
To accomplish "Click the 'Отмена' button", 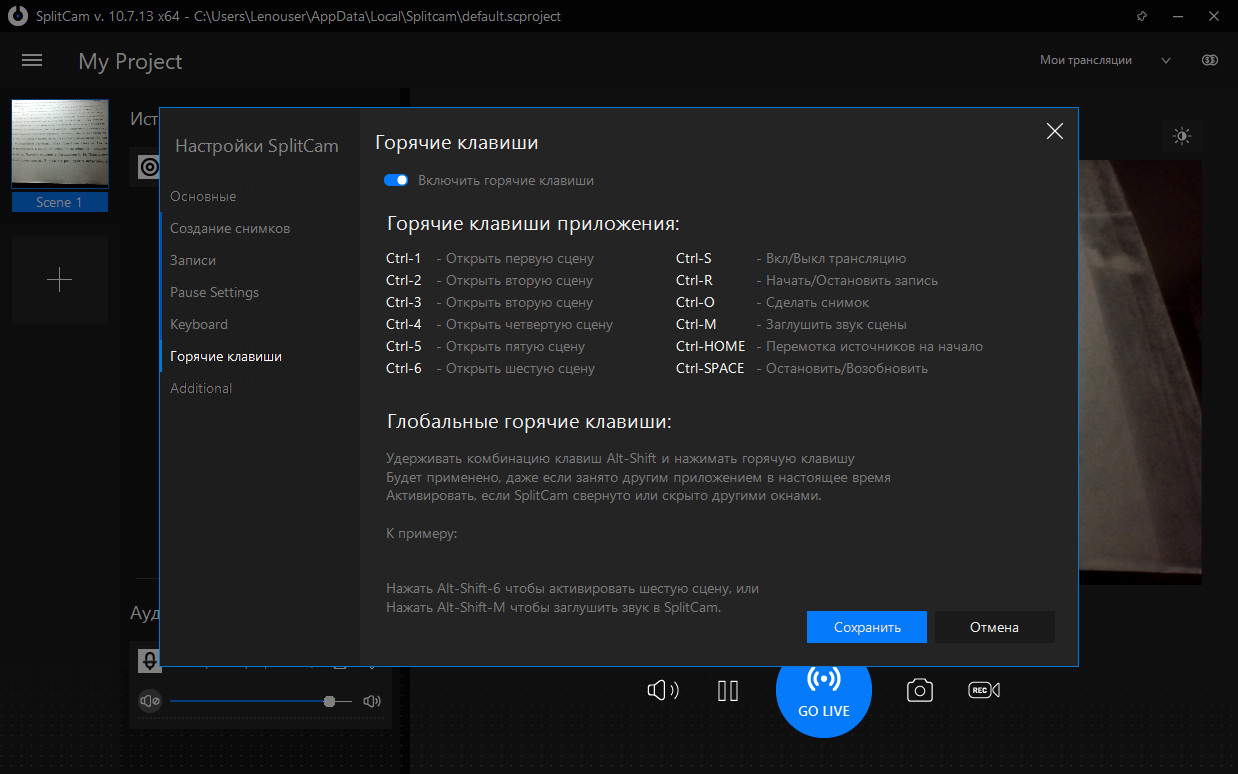I will coord(993,627).
